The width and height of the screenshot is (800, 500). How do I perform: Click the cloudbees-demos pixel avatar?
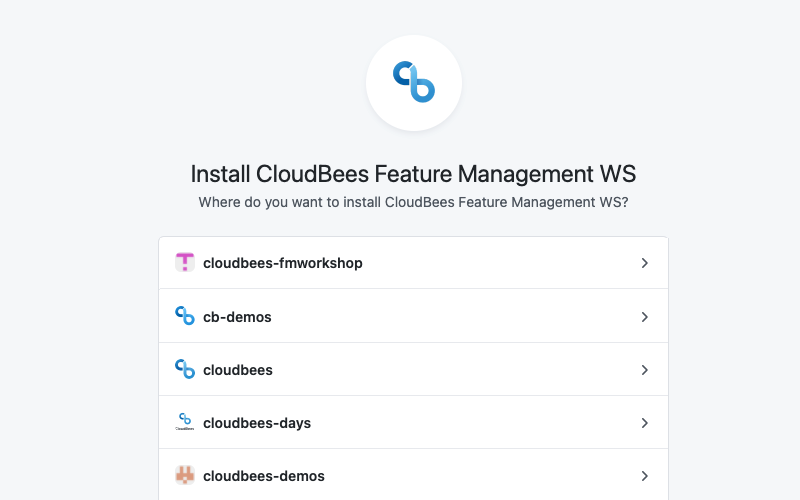(185, 476)
